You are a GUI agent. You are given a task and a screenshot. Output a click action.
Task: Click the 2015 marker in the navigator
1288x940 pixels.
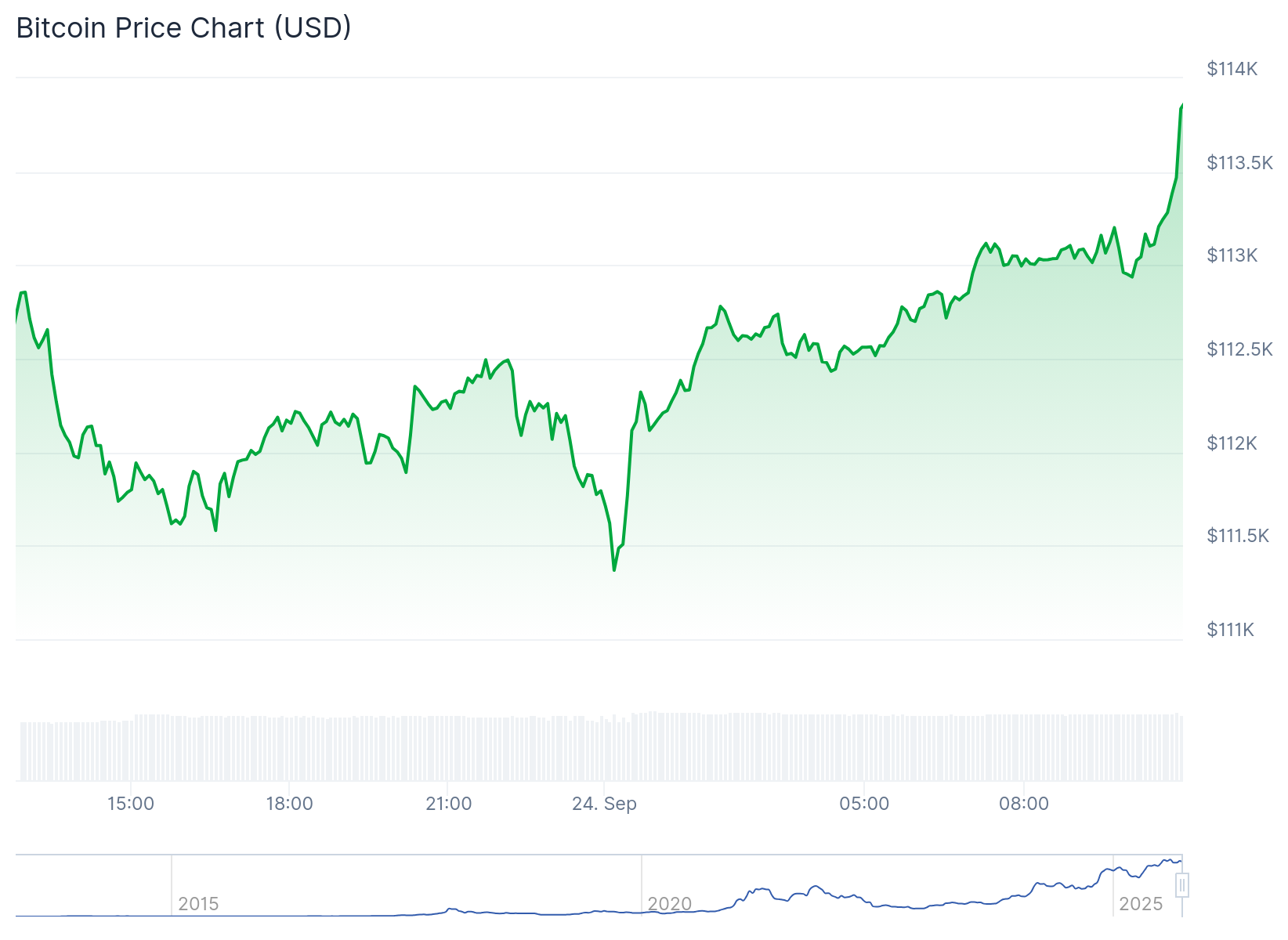pyautogui.click(x=198, y=904)
